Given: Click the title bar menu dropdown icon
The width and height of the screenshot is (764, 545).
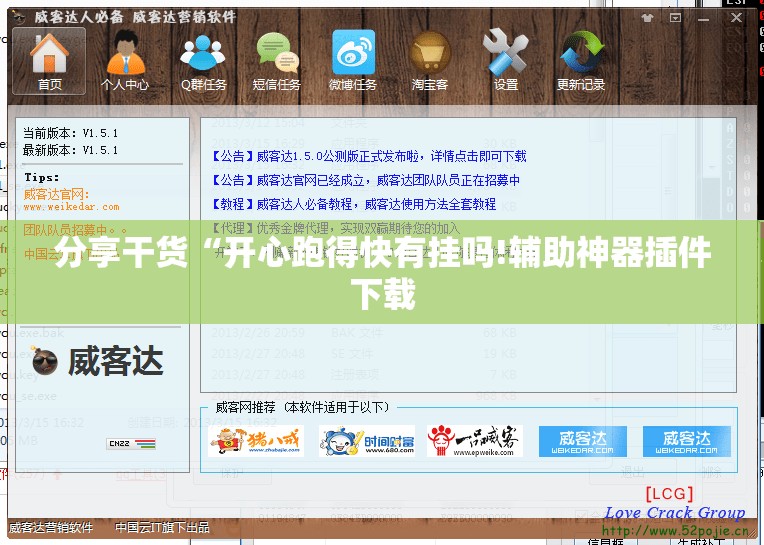Looking at the screenshot, I should (x=675, y=18).
